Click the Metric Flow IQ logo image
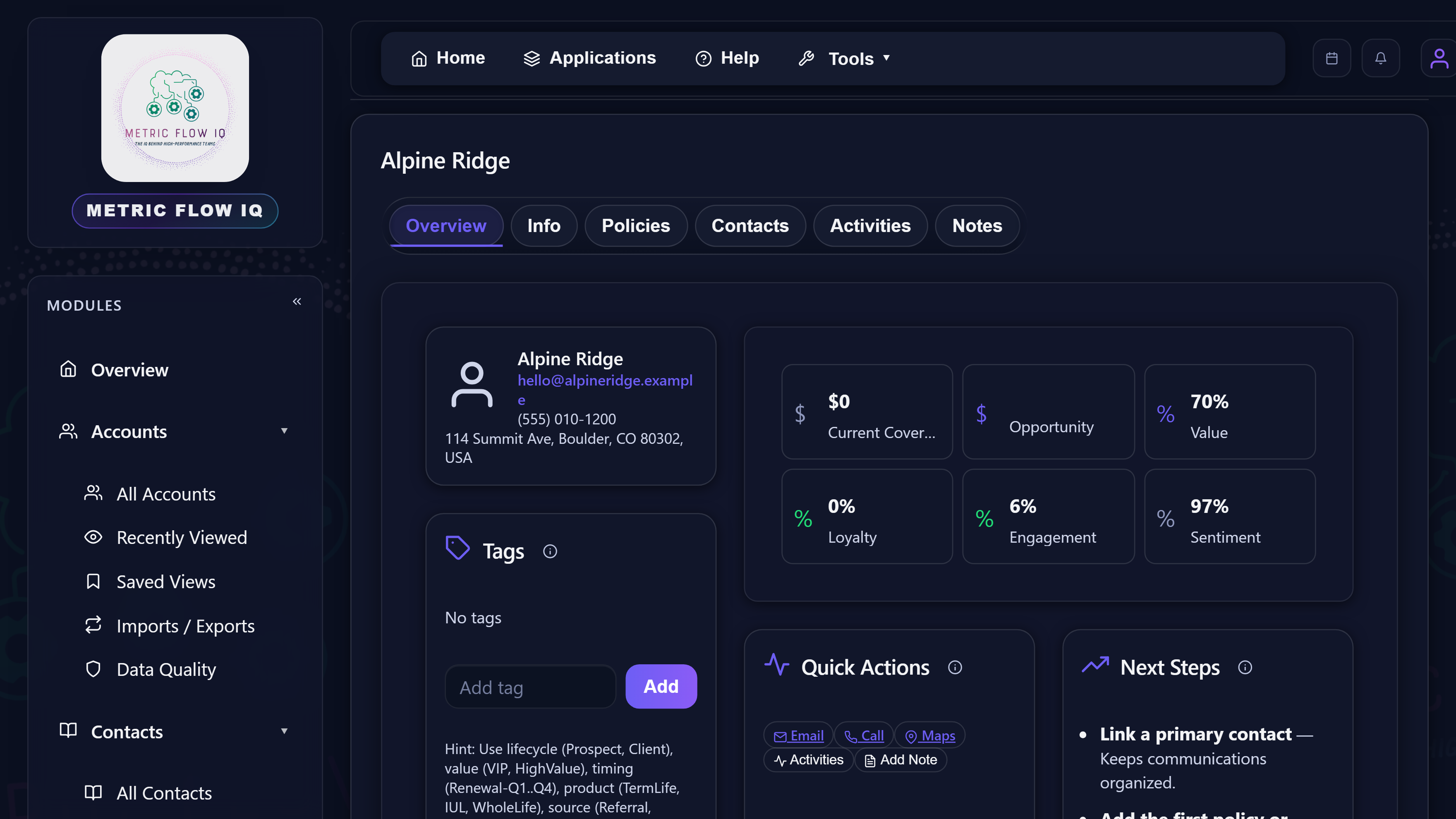Viewport: 1456px width, 819px height. (175, 108)
